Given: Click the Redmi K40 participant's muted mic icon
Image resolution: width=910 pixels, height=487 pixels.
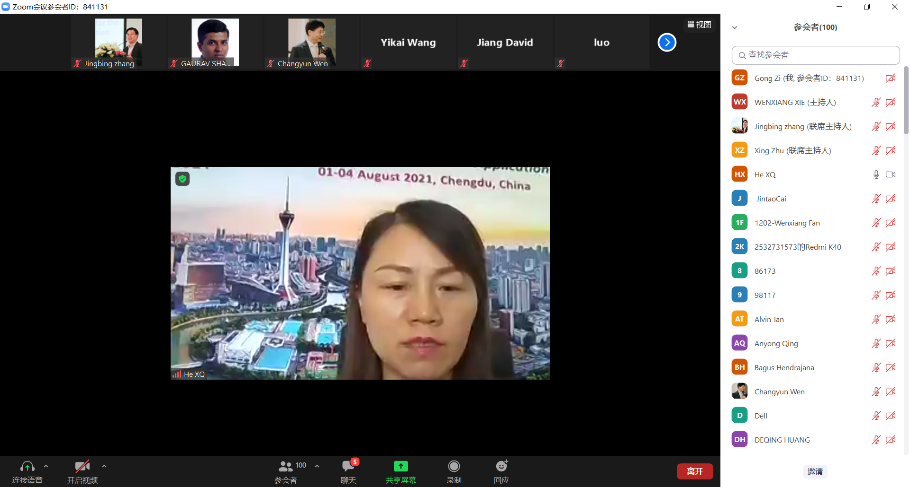Looking at the screenshot, I should click(x=876, y=247).
